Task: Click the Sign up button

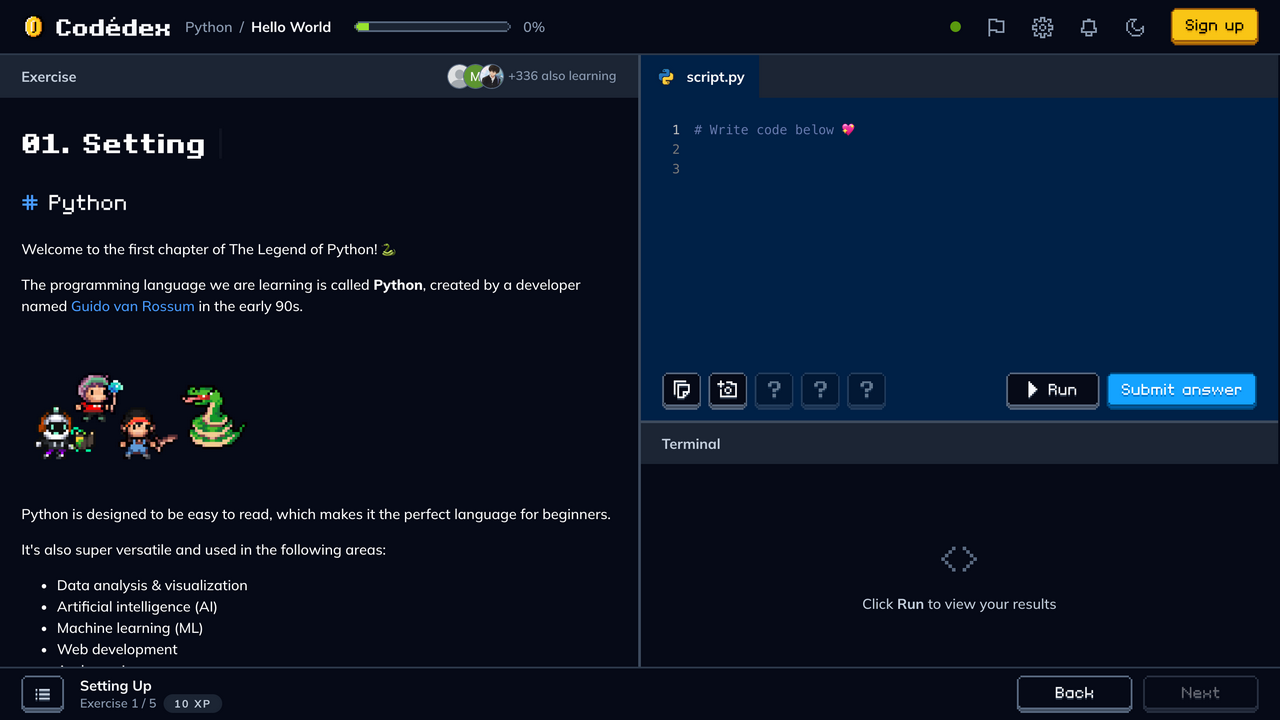Action: click(1214, 26)
